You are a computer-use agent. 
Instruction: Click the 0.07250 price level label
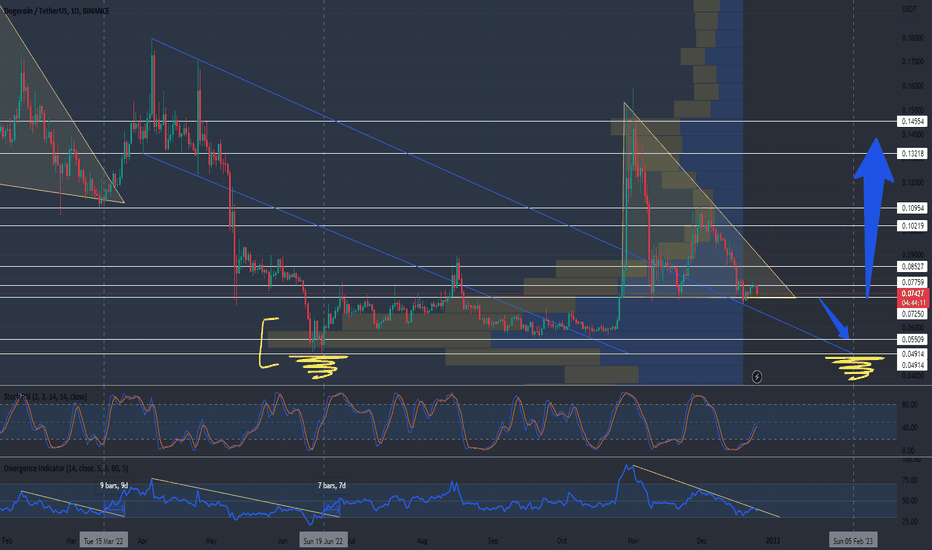click(x=912, y=313)
